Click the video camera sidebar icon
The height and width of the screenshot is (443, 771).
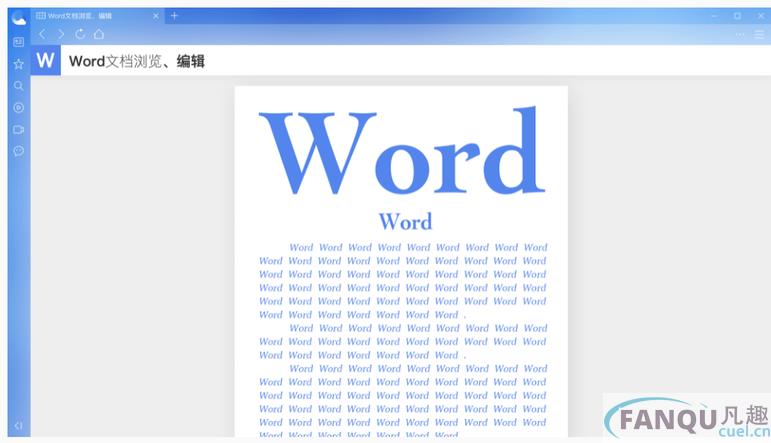18,130
